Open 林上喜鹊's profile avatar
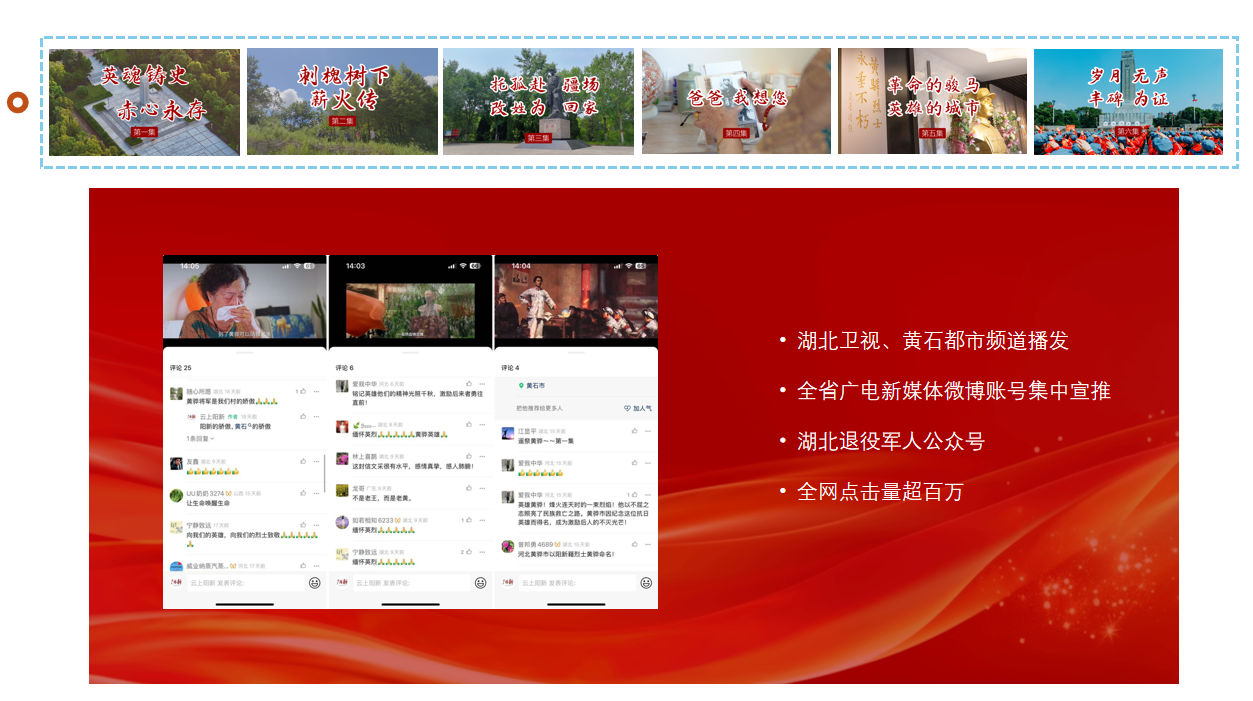 pyautogui.click(x=342, y=459)
